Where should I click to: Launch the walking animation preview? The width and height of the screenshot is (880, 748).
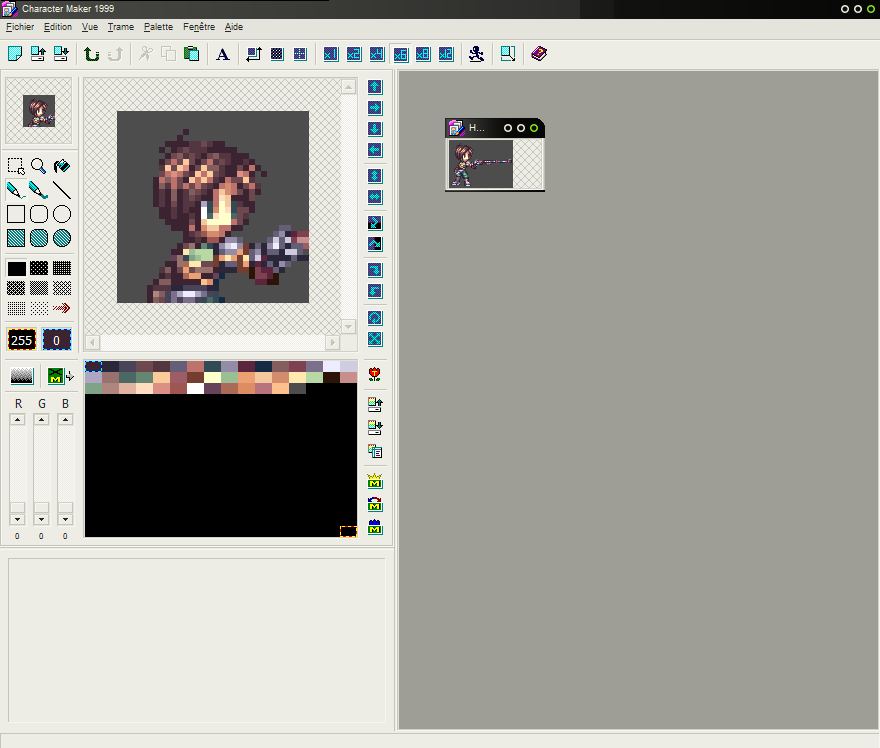click(x=476, y=54)
